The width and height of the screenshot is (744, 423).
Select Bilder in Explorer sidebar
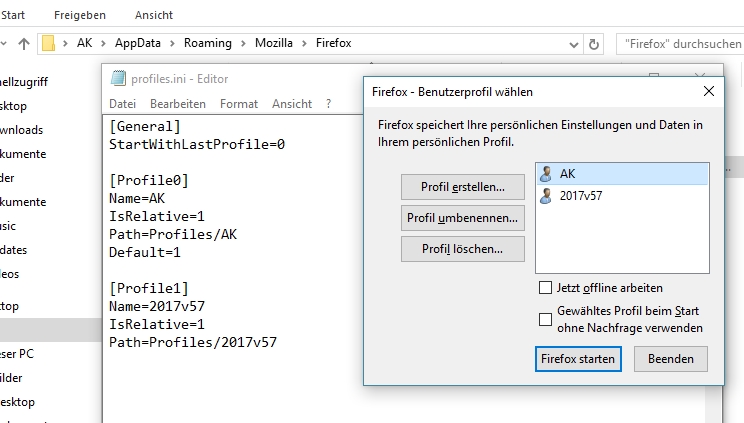(x=11, y=378)
